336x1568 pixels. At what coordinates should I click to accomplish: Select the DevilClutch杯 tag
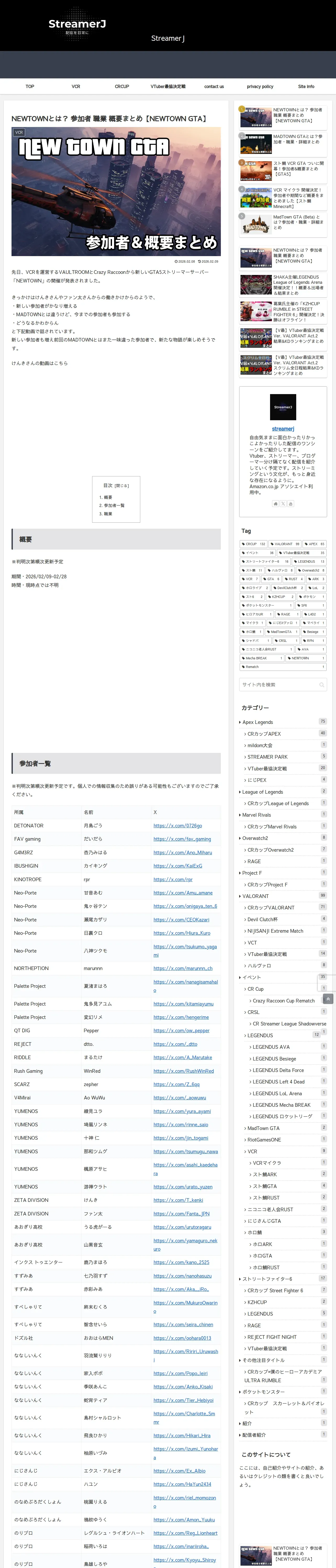coord(288,588)
